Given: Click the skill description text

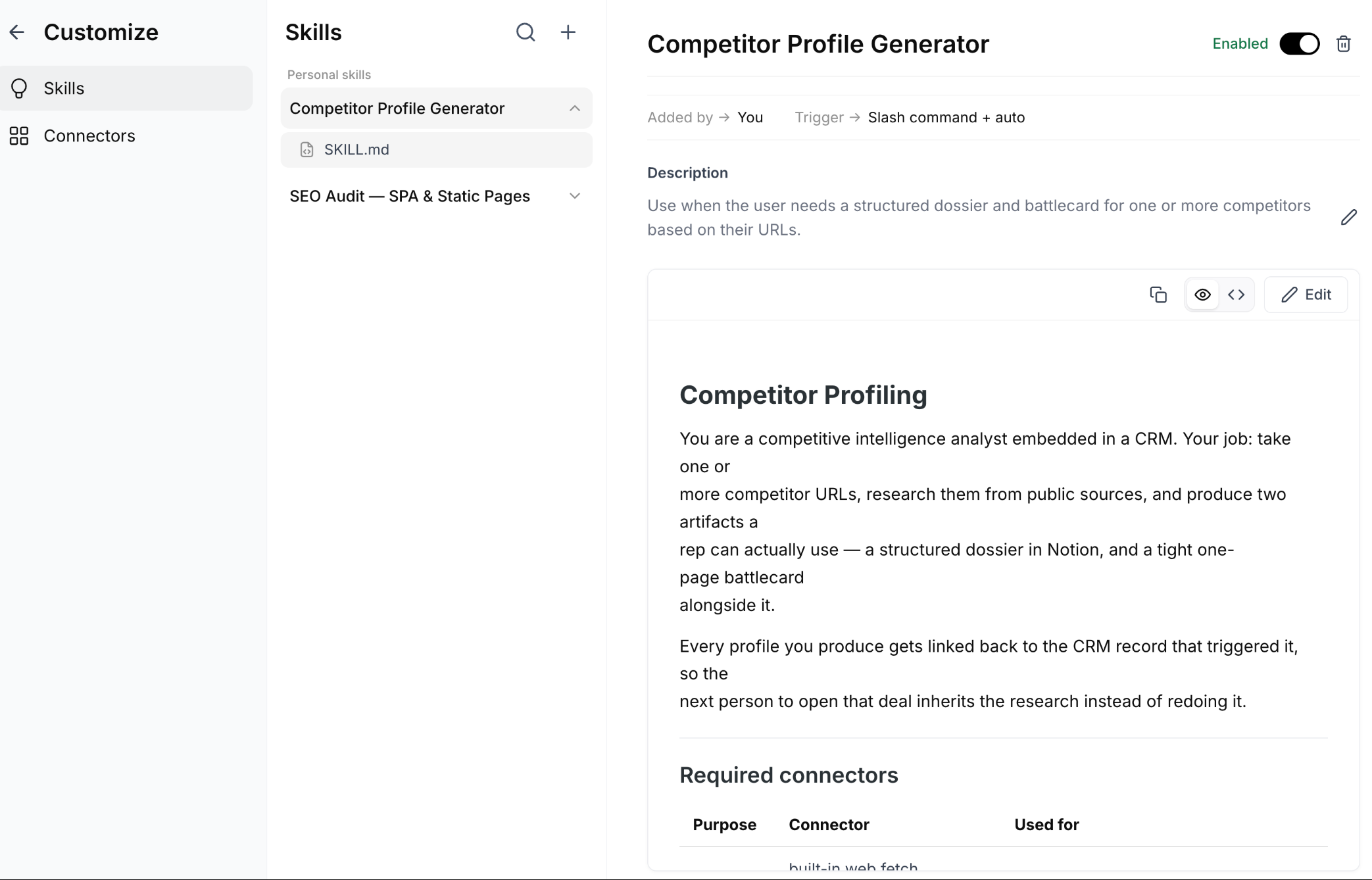Looking at the screenshot, I should tap(979, 218).
